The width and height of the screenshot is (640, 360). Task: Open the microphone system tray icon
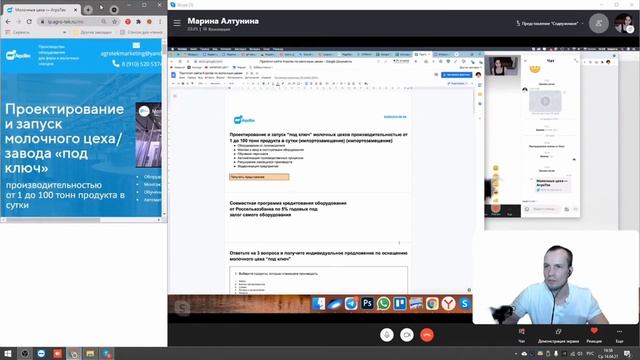click(556, 353)
